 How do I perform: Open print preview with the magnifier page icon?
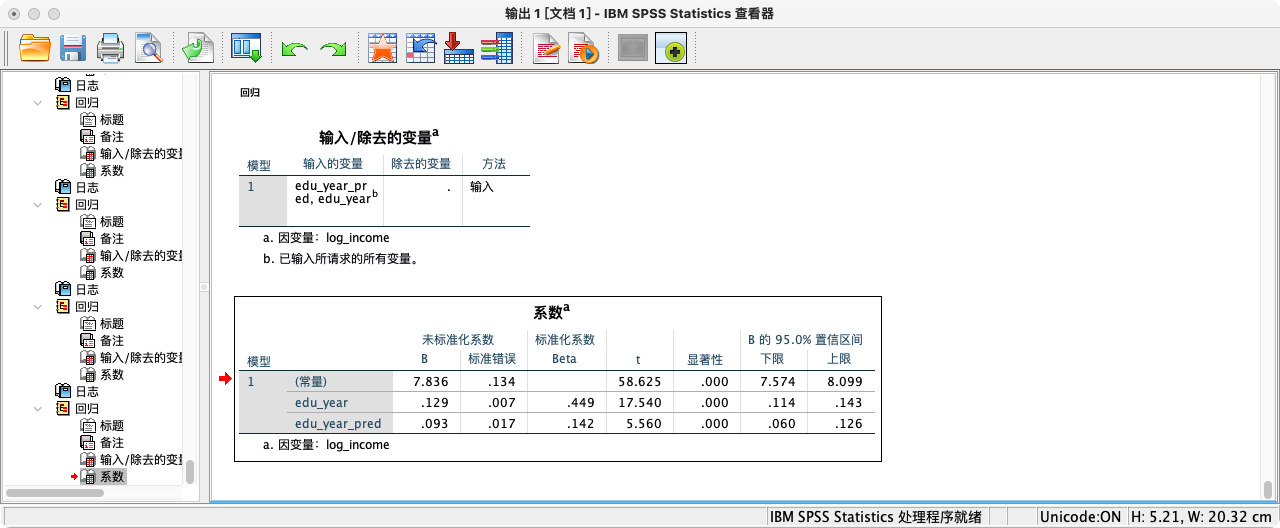[x=148, y=48]
